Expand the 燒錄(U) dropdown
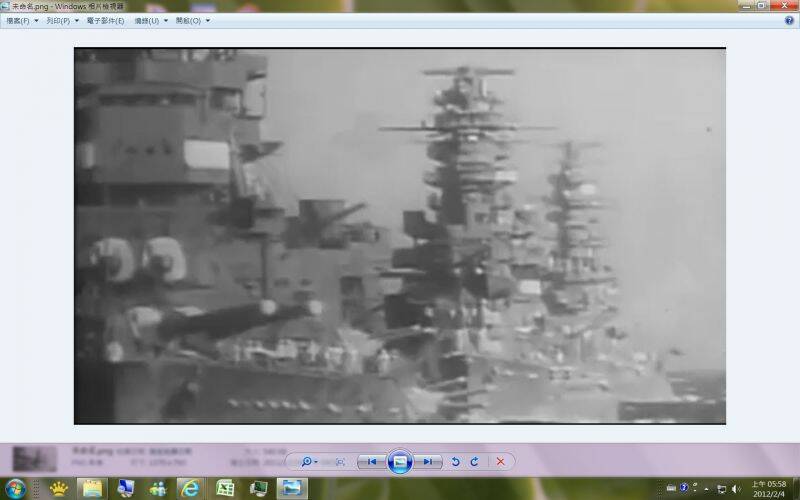800x500 pixels. tap(150, 20)
